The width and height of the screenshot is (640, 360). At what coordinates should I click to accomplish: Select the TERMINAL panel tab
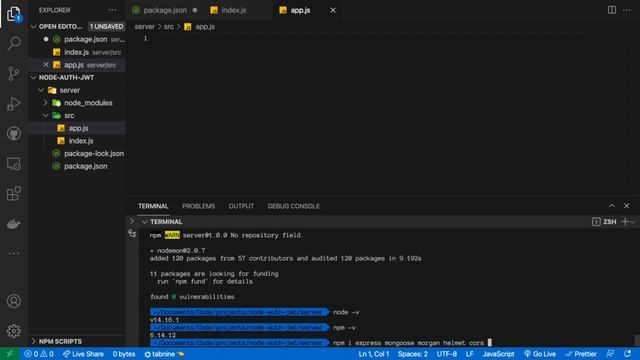point(153,206)
